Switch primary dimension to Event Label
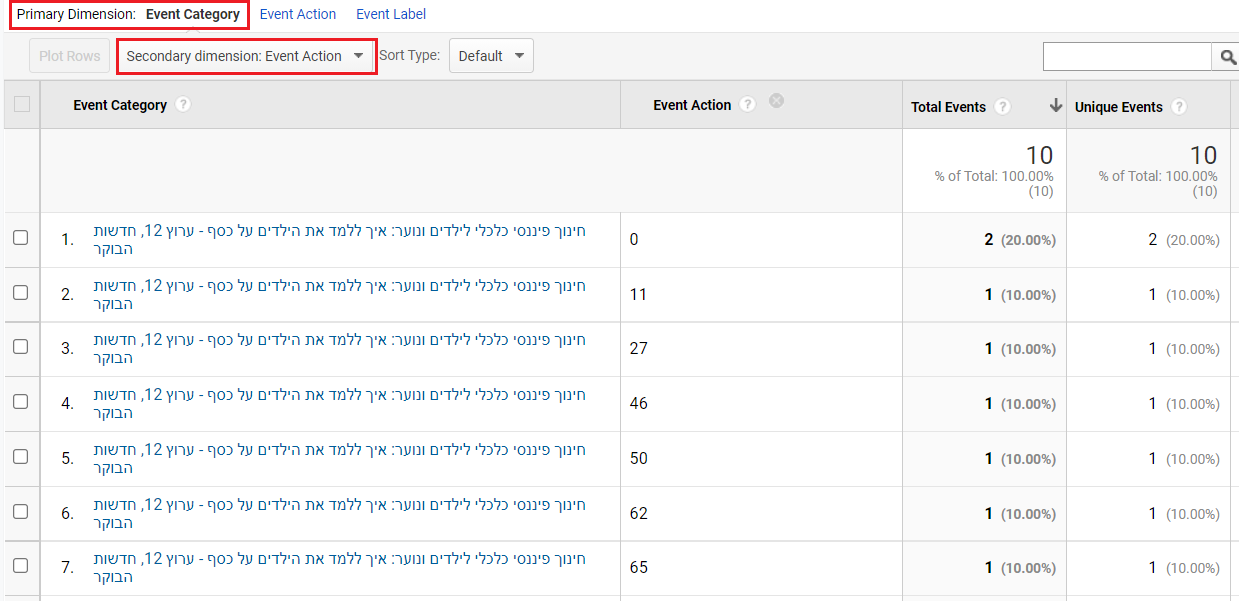This screenshot has height=601, width=1239. coord(391,15)
